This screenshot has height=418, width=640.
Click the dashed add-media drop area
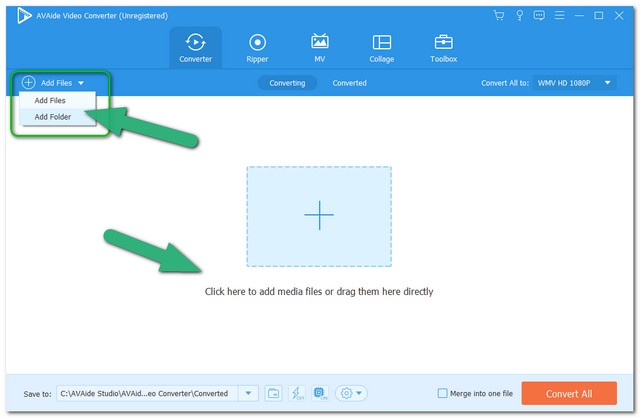[319, 216]
